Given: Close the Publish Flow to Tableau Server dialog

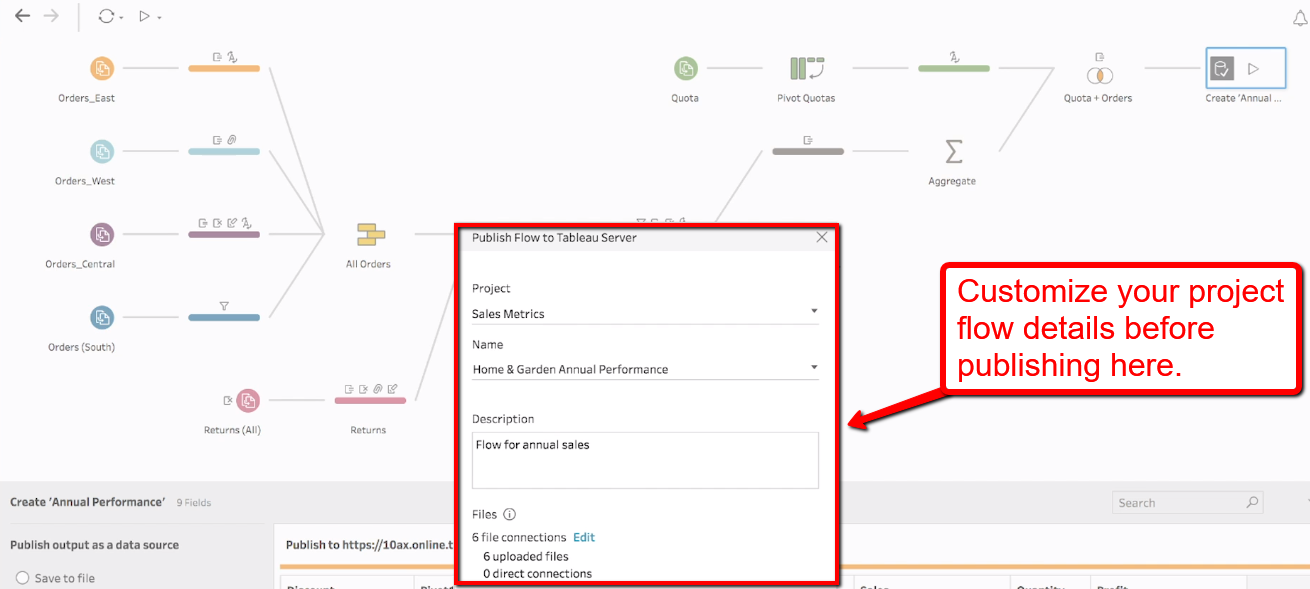Looking at the screenshot, I should 822,237.
